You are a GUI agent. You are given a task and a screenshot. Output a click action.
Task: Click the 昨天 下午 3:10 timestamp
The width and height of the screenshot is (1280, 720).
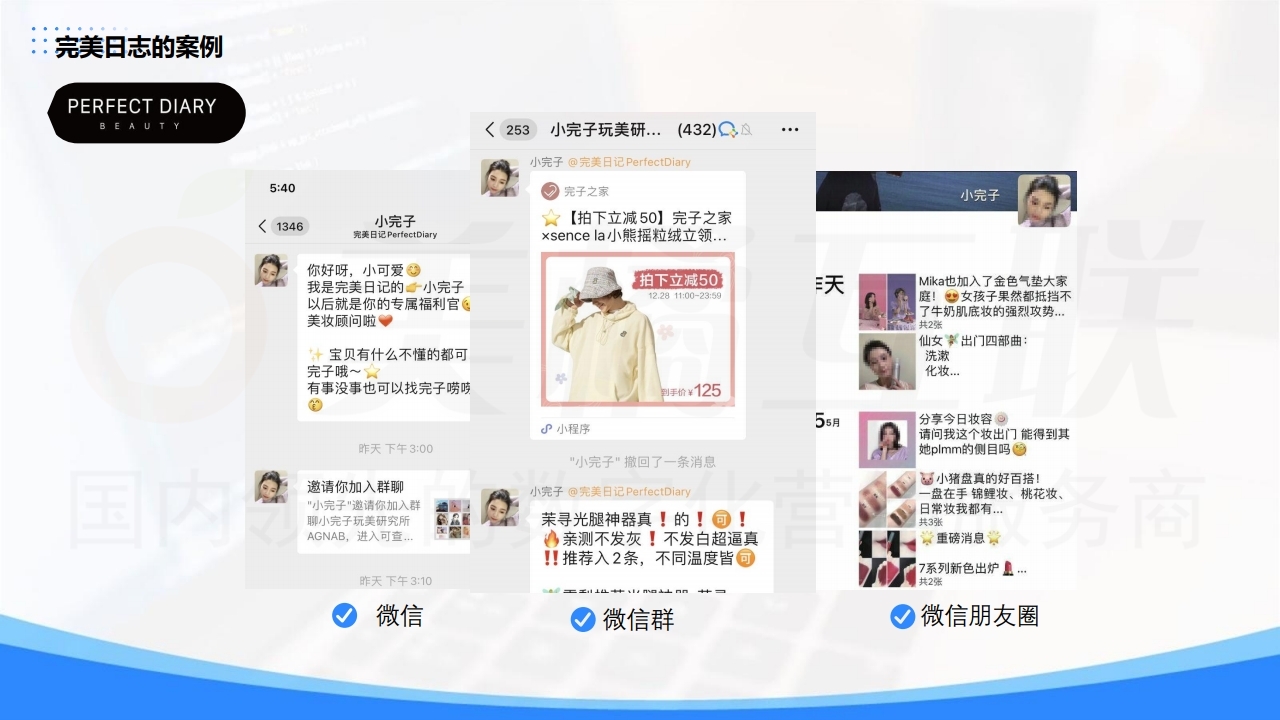pyautogui.click(x=396, y=581)
